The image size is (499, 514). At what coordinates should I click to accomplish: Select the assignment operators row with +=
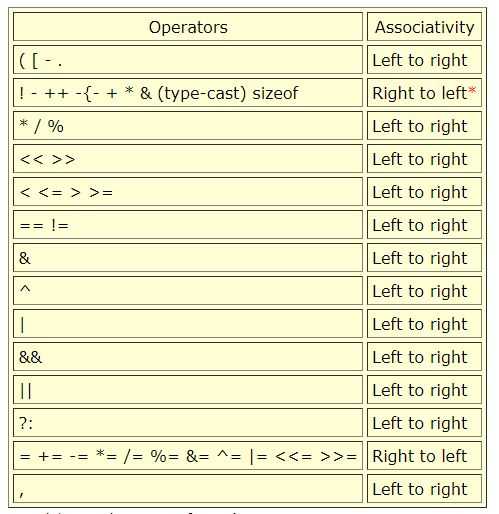click(x=188, y=456)
